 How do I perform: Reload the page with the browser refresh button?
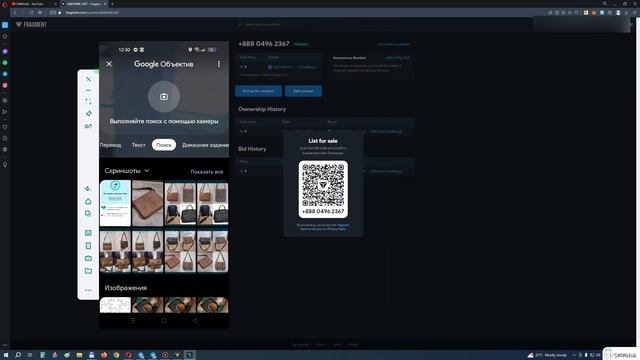pos(31,13)
